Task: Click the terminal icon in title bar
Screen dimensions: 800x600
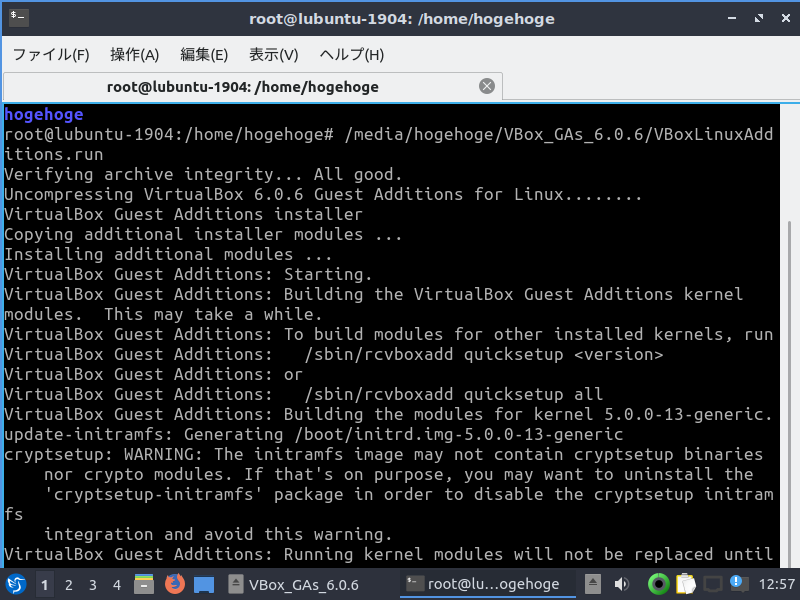Action: pos(18,17)
